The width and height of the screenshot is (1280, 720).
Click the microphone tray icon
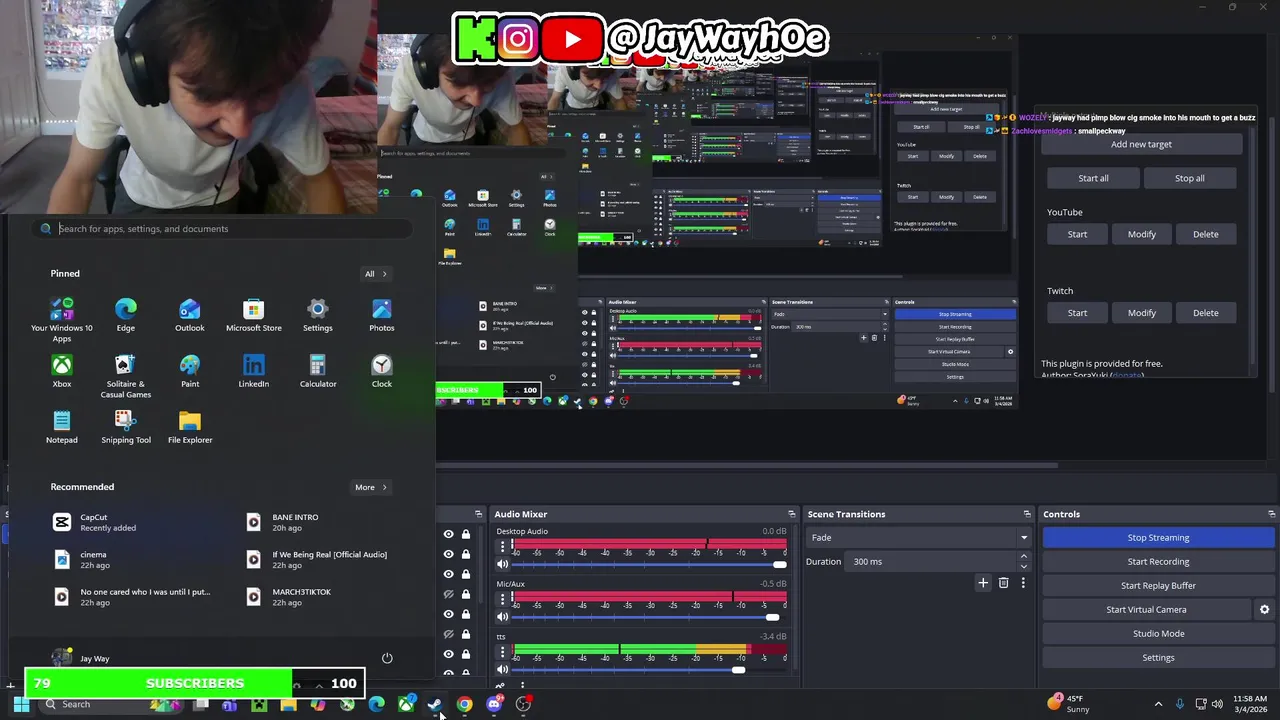[1180, 704]
